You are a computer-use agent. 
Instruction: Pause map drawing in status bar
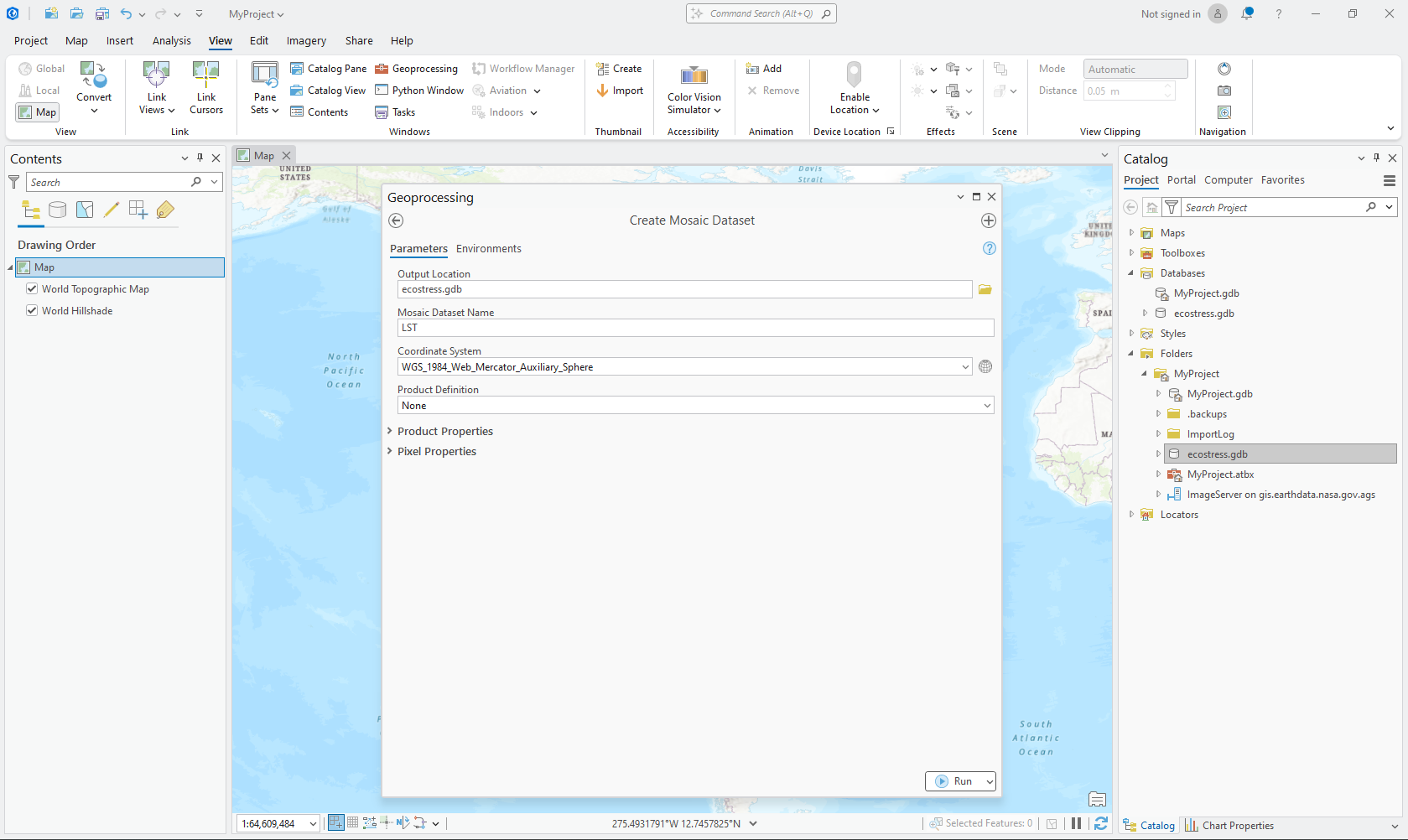click(1076, 823)
